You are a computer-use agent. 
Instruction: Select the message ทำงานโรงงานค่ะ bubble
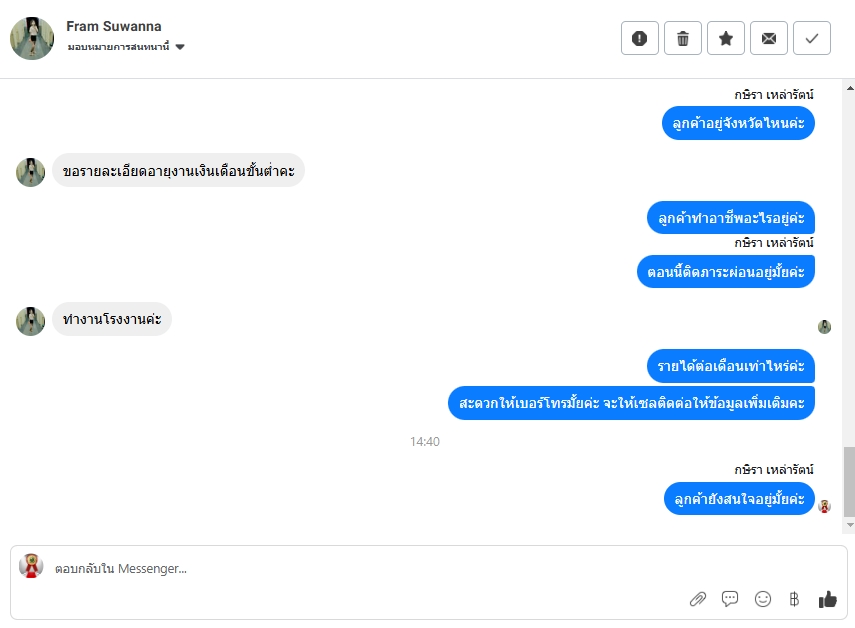click(x=112, y=319)
